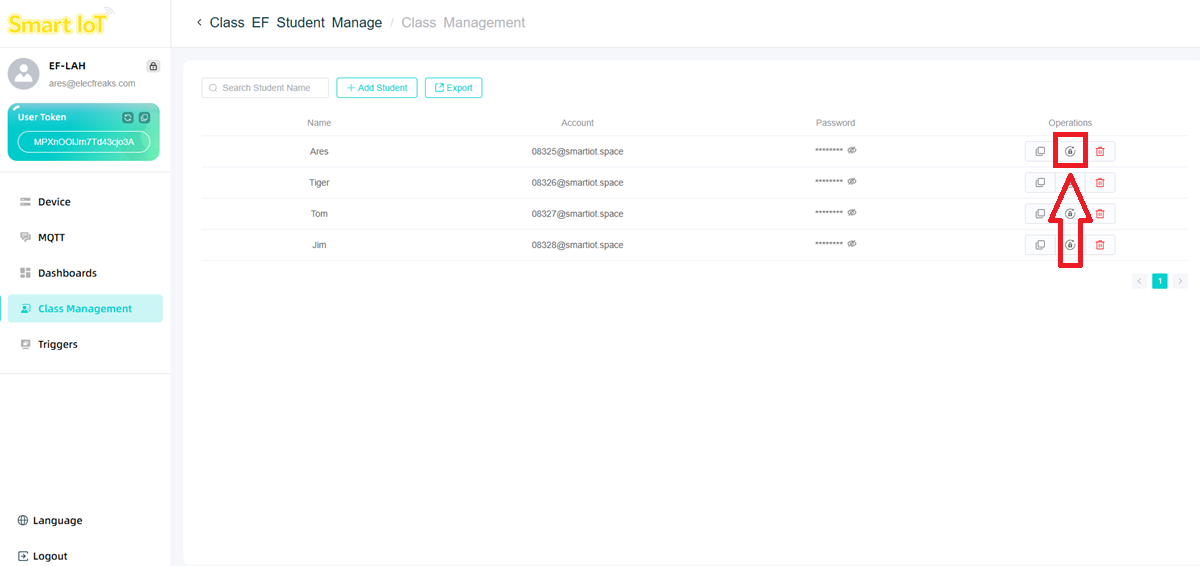Image resolution: width=1200 pixels, height=566 pixels.
Task: Copy the User Token to clipboard
Action: [144, 118]
